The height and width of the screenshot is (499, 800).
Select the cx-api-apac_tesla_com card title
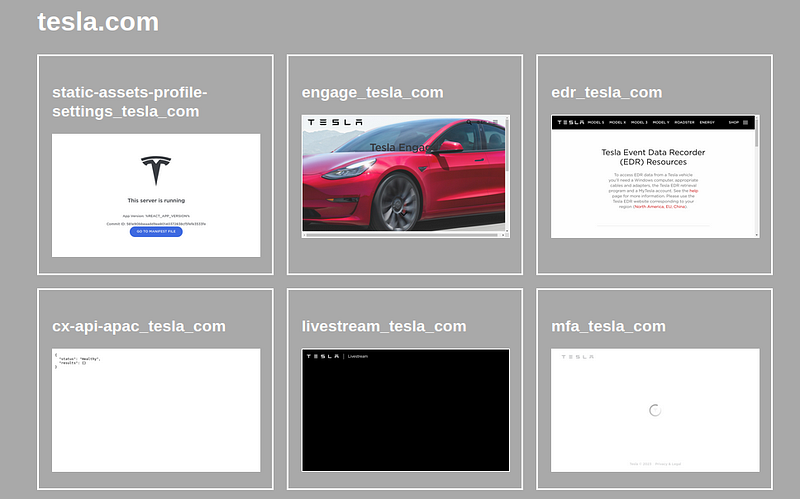point(139,326)
